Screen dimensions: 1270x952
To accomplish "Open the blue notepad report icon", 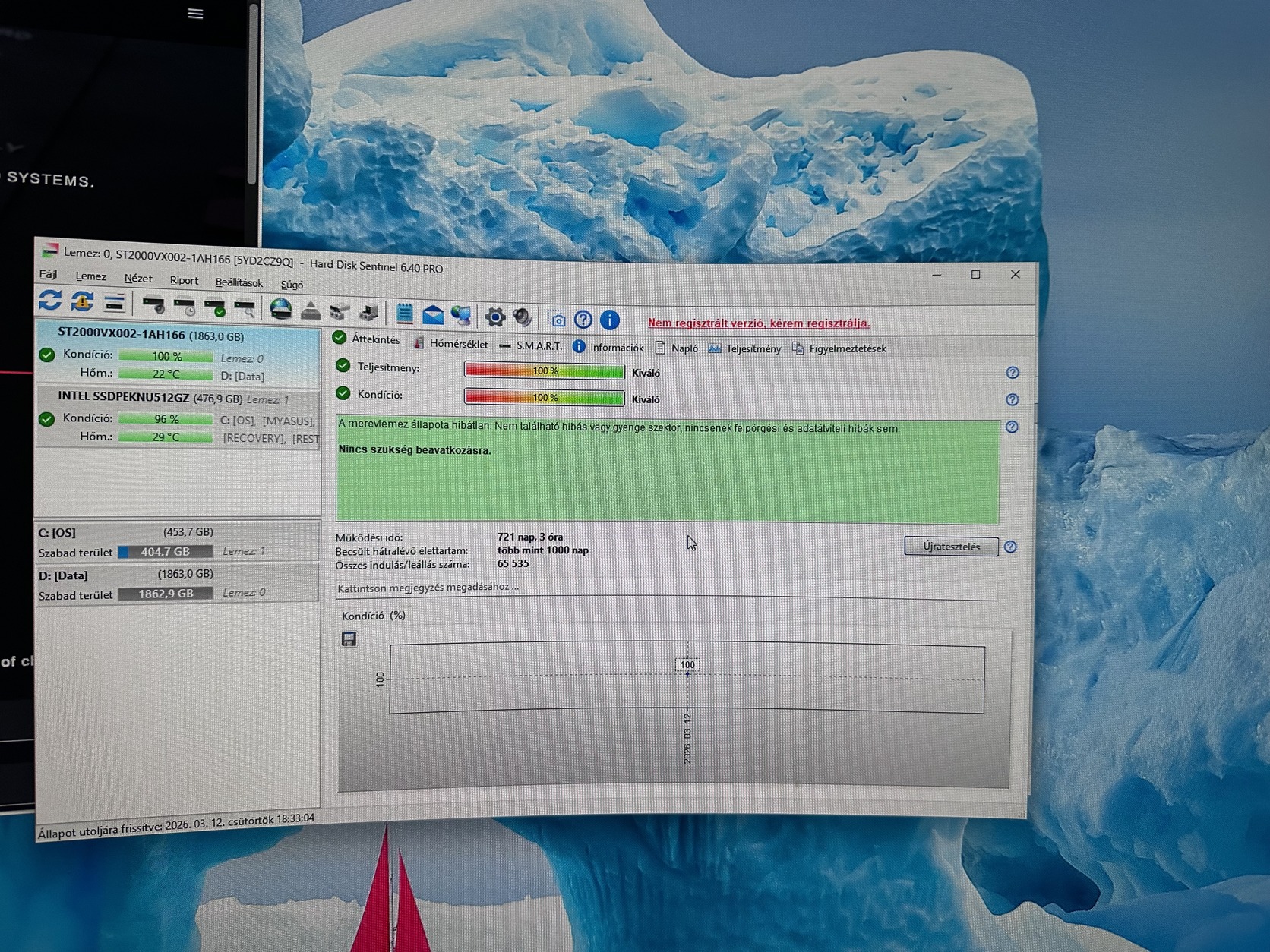I will coord(405,313).
